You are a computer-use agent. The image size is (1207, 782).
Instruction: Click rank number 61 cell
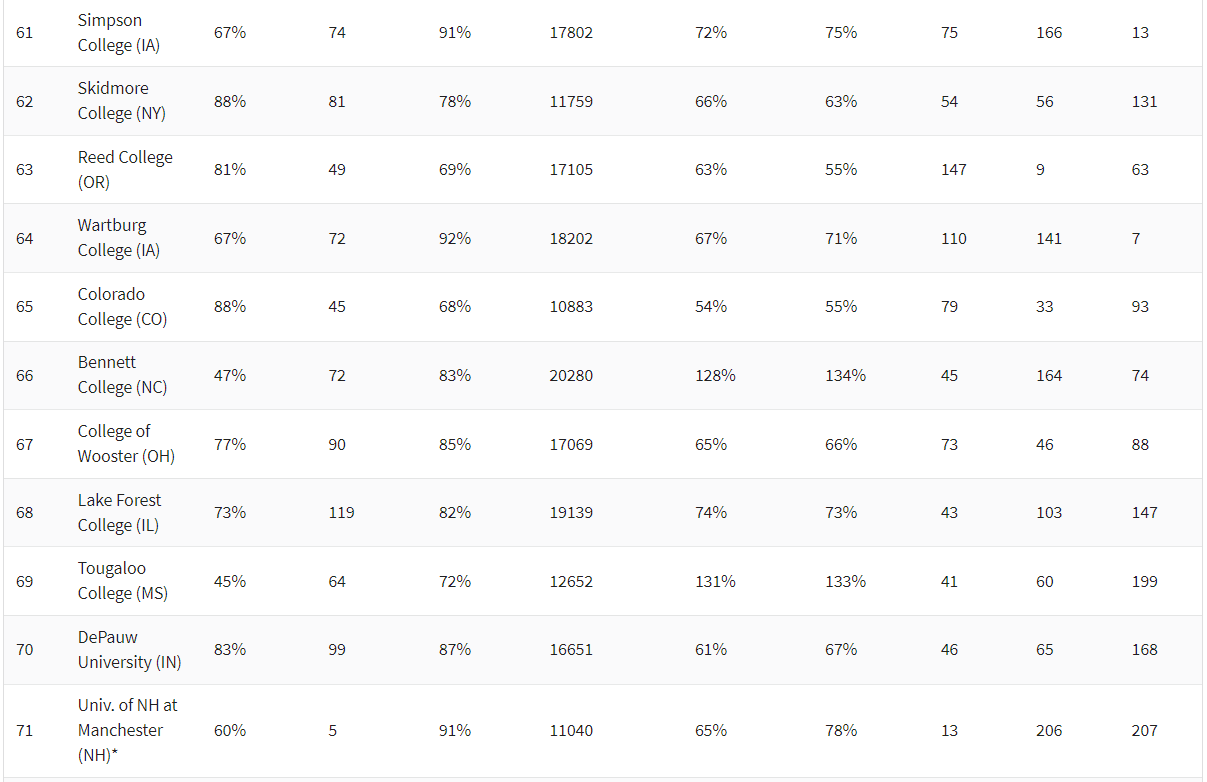24,33
